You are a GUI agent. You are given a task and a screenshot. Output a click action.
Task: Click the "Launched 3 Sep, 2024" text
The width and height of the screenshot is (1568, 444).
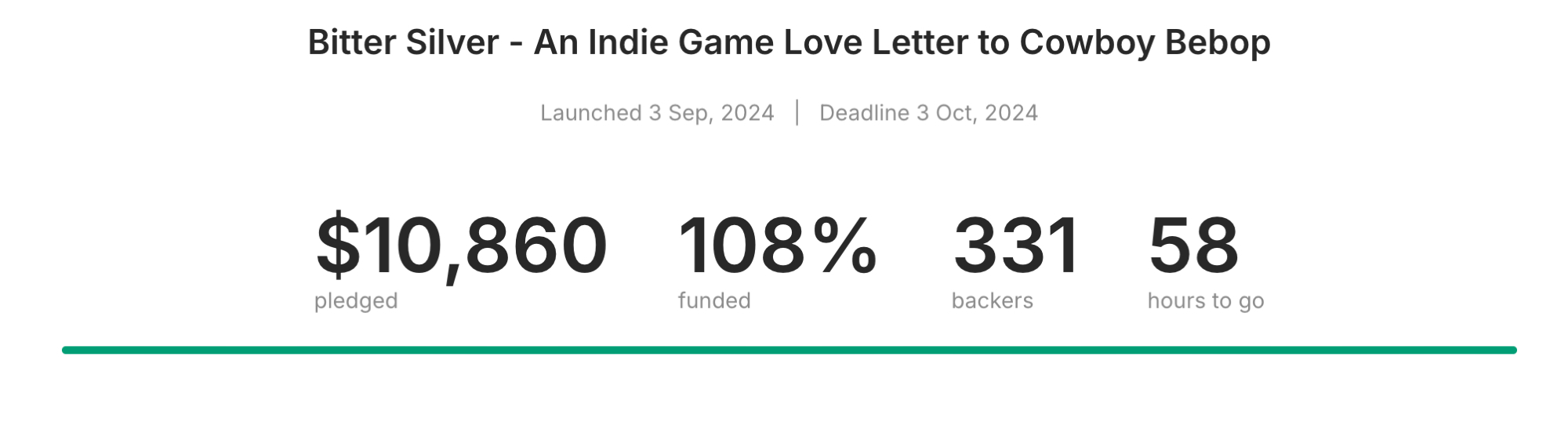pyautogui.click(x=657, y=113)
